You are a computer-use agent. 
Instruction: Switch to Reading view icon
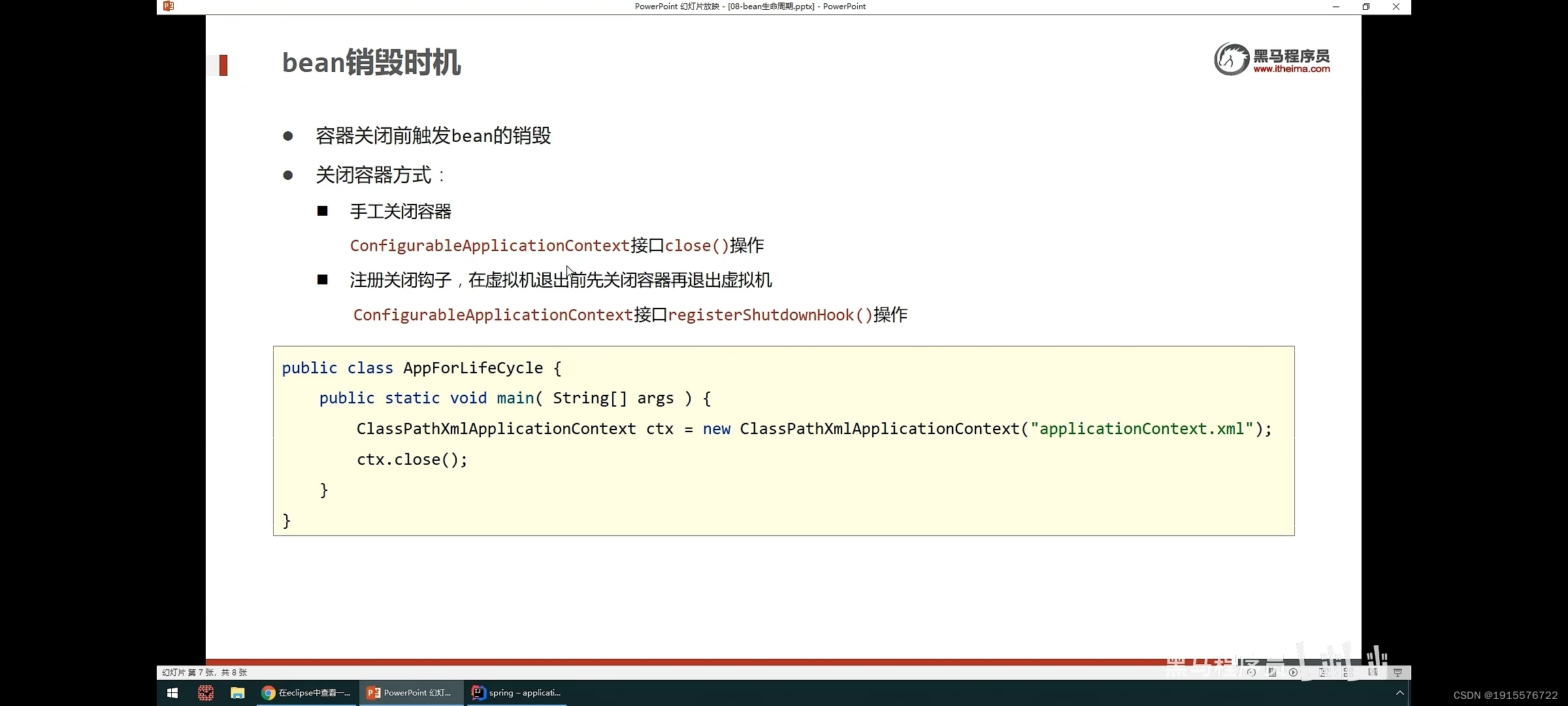click(x=1373, y=672)
